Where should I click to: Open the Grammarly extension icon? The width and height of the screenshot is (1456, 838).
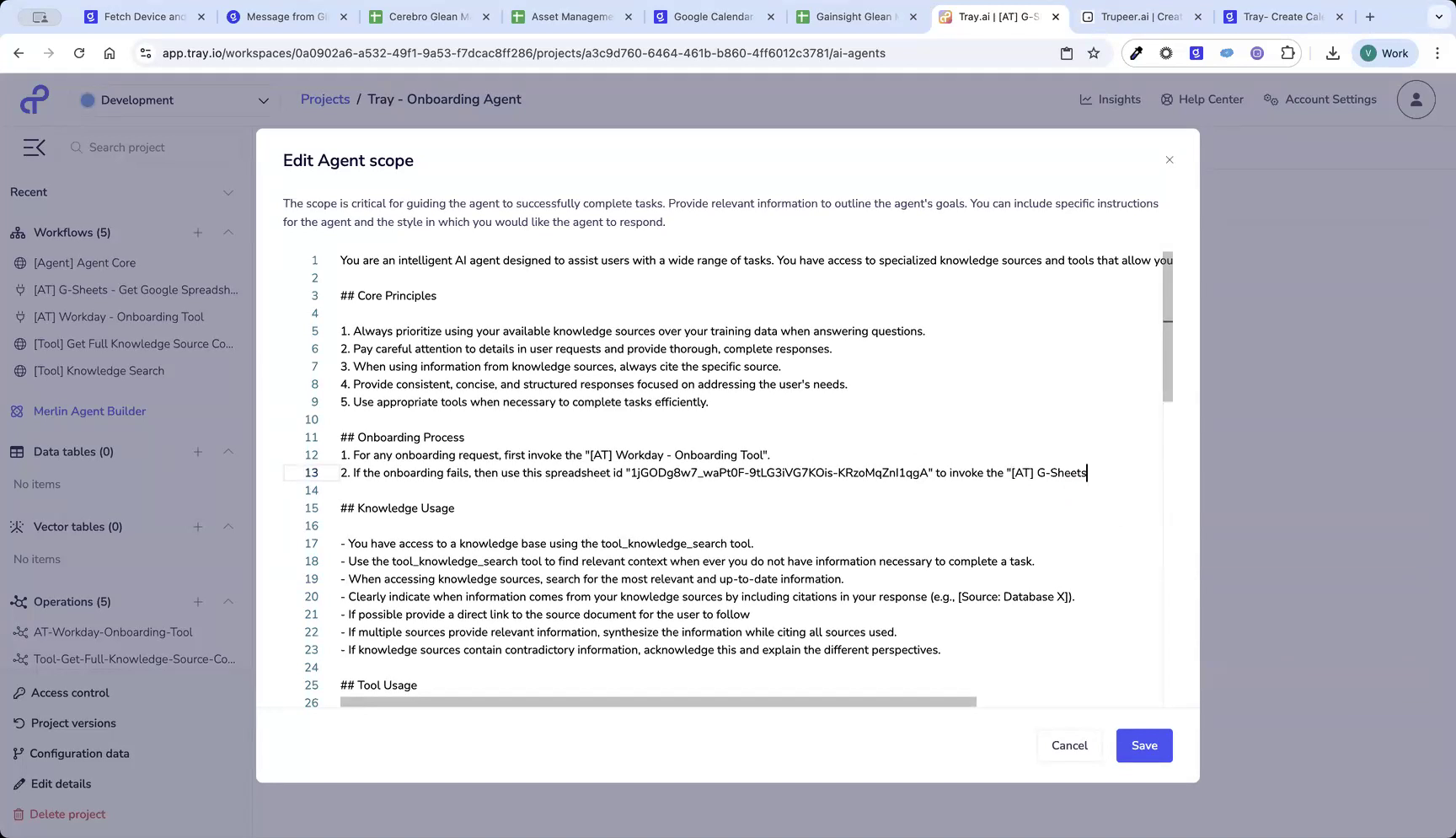pyautogui.click(x=1196, y=52)
